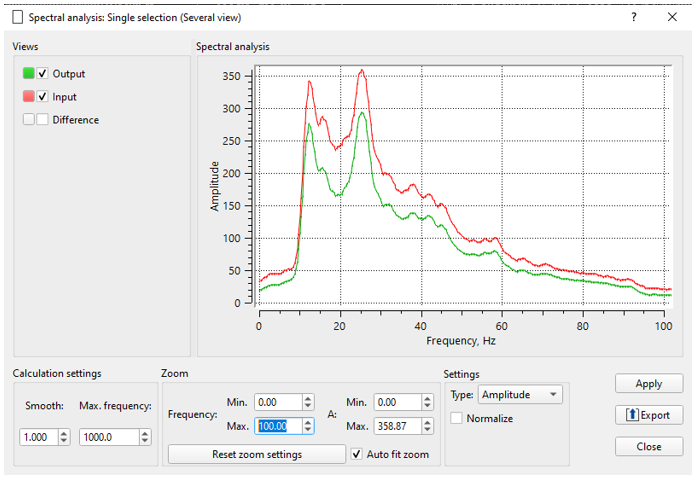Enable the Difference view checkbox
The width and height of the screenshot is (697, 478).
tap(43, 120)
